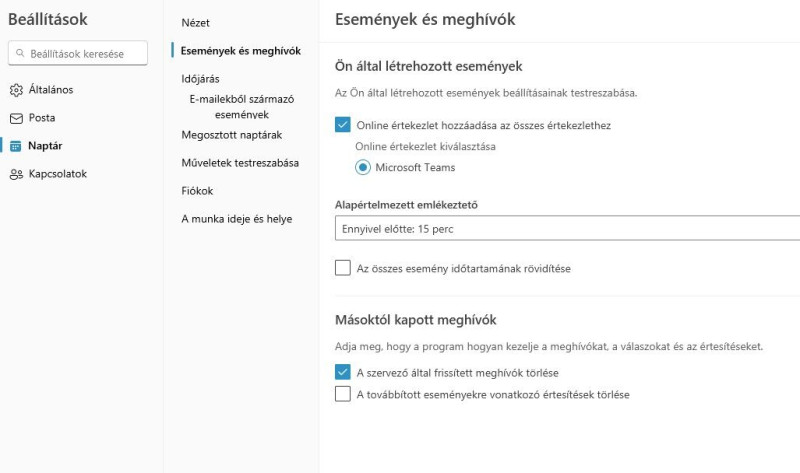Open A munka ideje és helye
The height and width of the screenshot is (473, 800).
point(237,219)
